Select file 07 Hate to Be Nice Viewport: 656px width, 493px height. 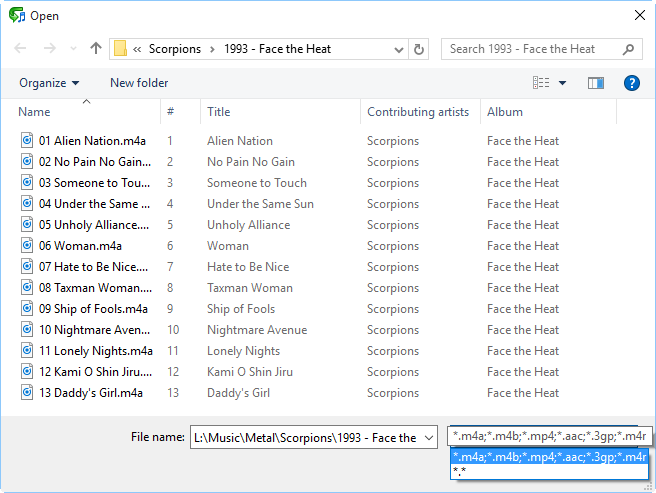tap(93, 267)
